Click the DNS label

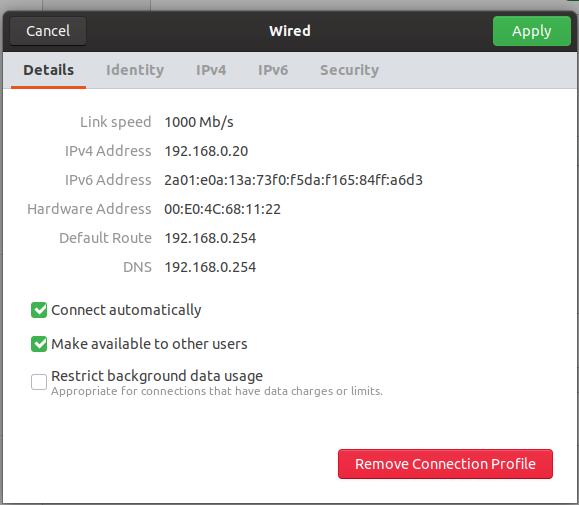137,267
